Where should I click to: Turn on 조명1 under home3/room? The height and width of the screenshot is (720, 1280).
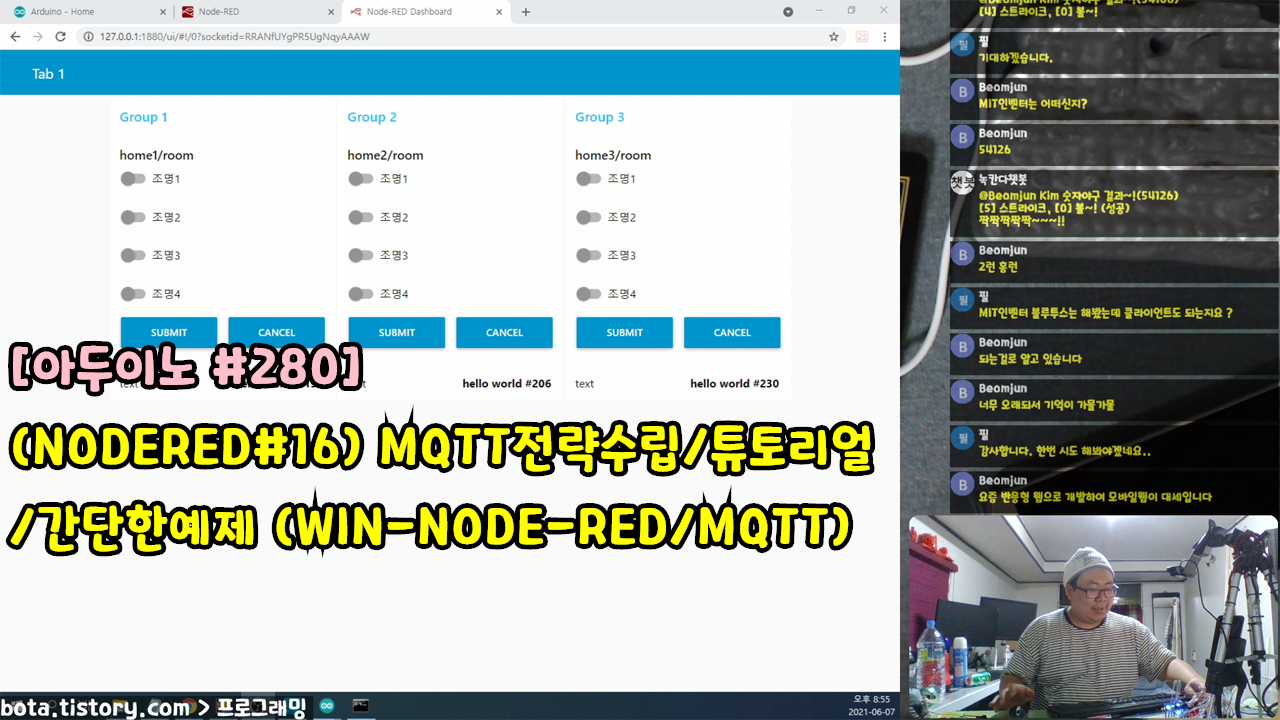pyautogui.click(x=588, y=179)
